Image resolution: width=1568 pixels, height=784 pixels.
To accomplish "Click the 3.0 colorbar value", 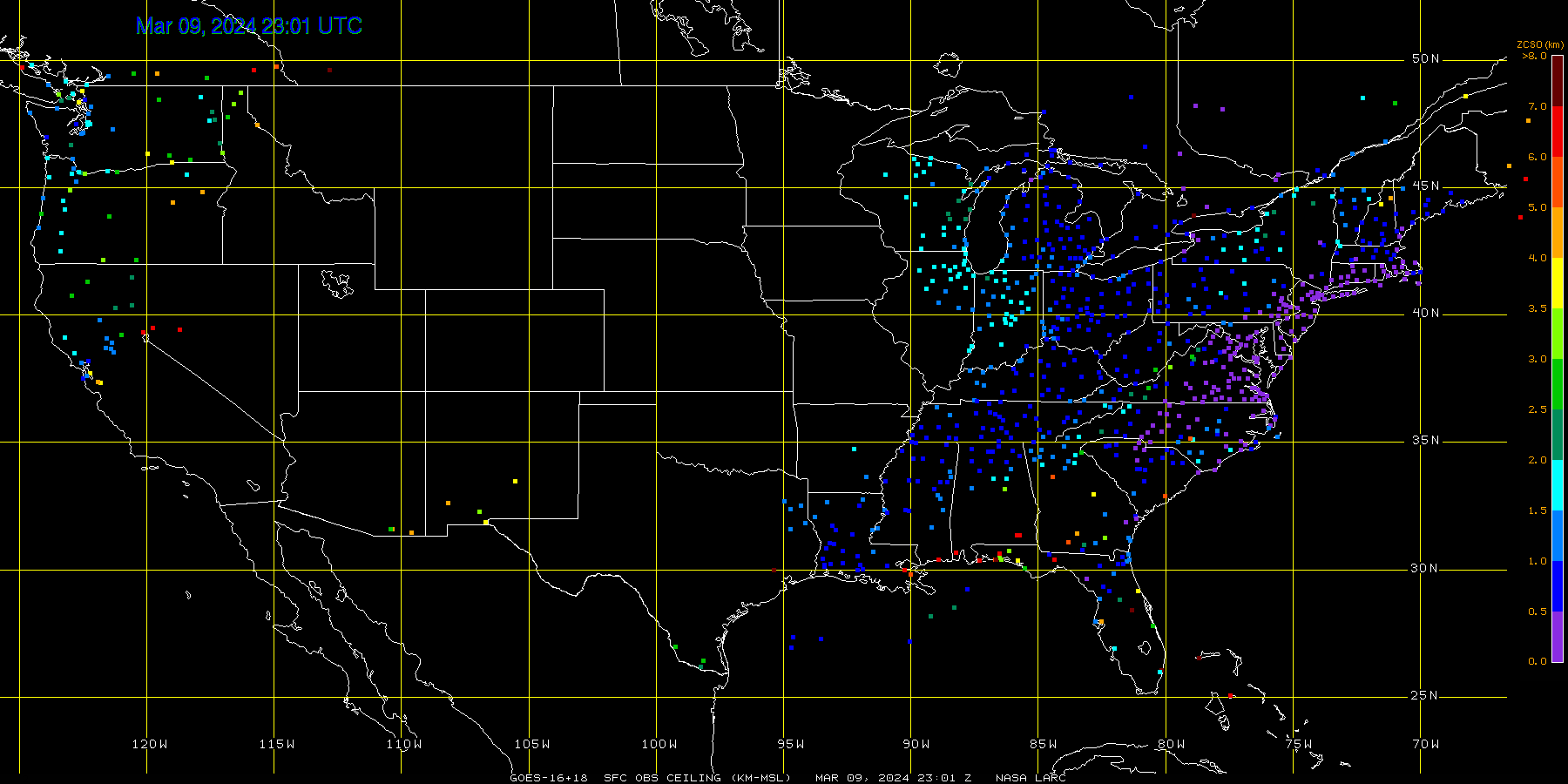I will (1538, 359).
